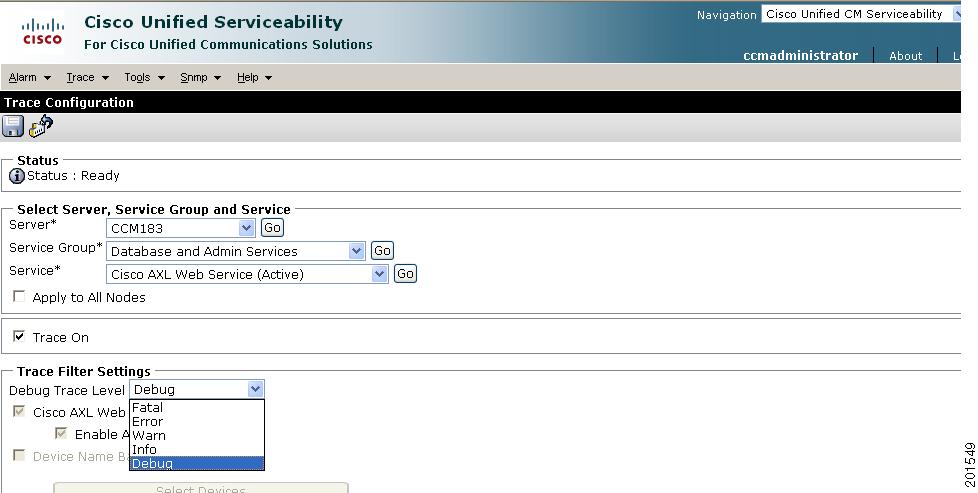This screenshot has height=493, width=978.
Task: Open the Service Group dropdown
Action: 236,251
